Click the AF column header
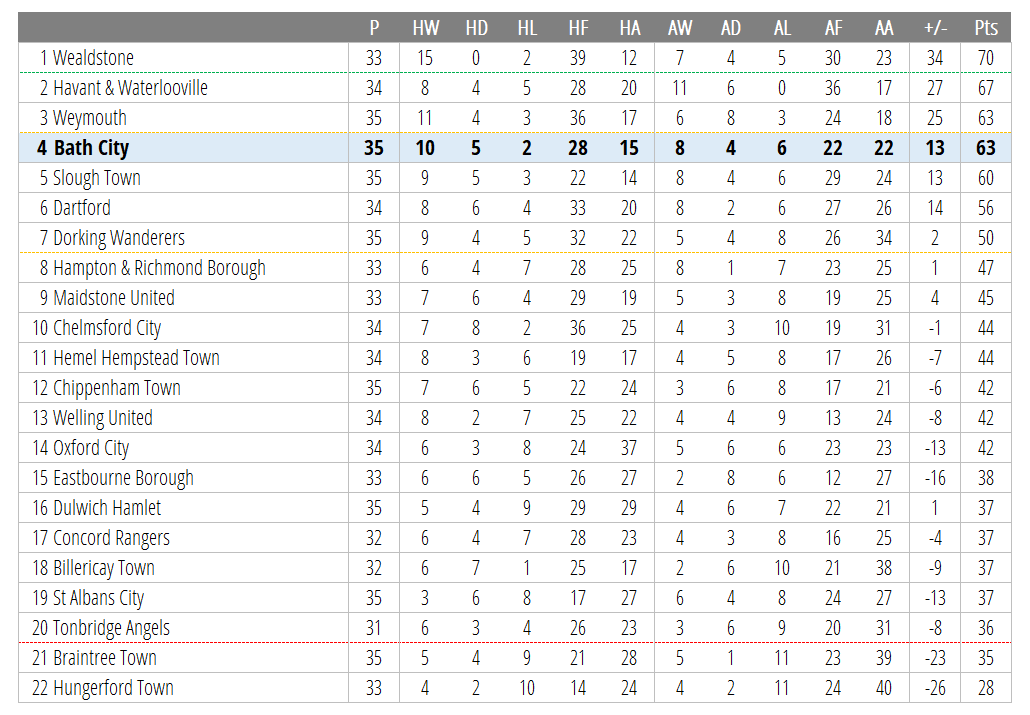The height and width of the screenshot is (715, 1030). click(833, 28)
